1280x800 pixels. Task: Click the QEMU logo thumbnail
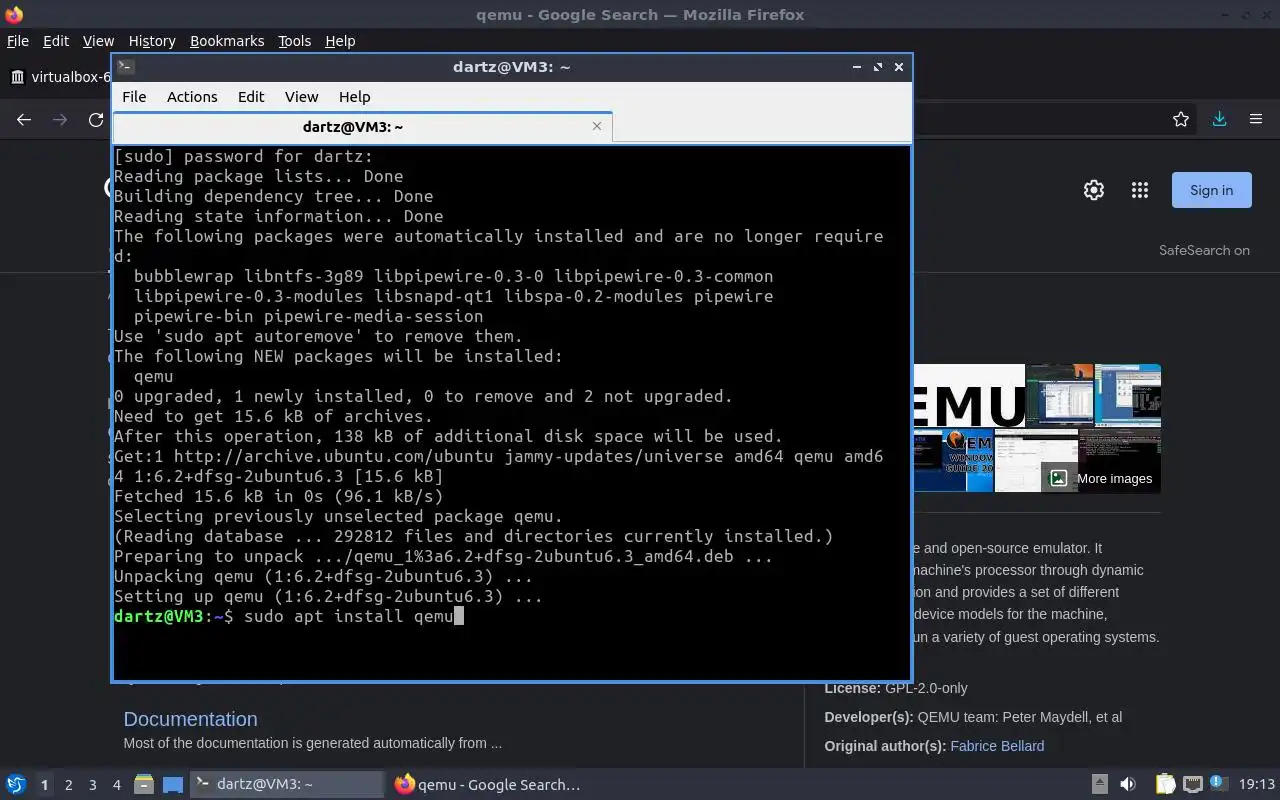click(x=969, y=396)
